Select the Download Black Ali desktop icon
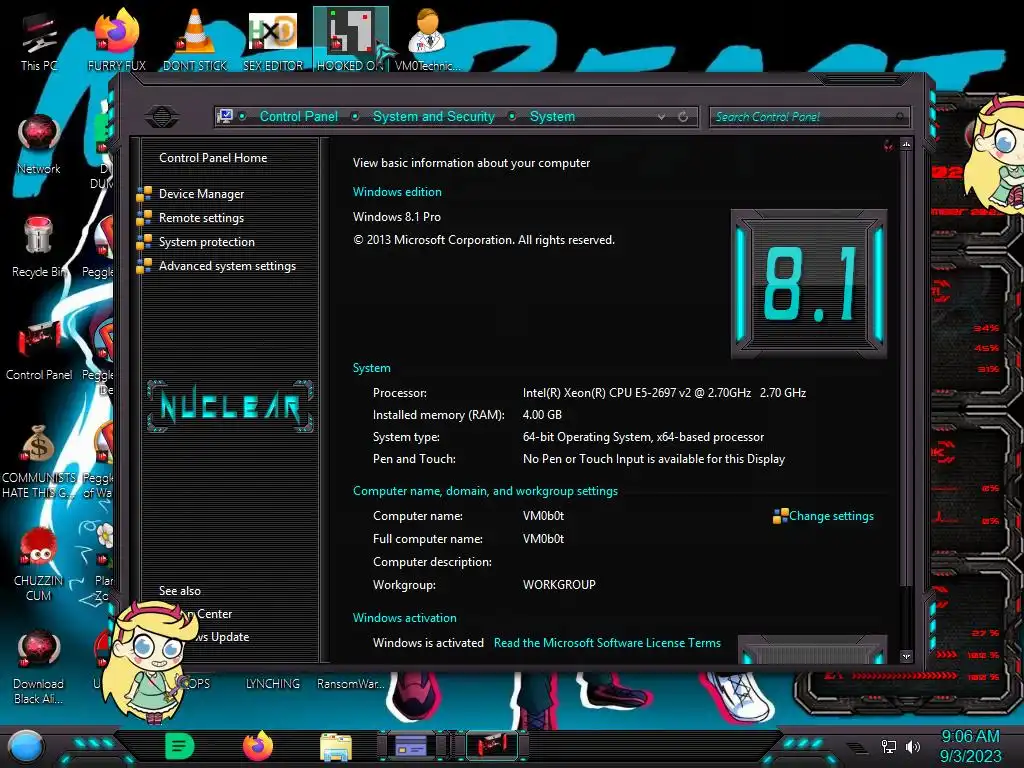1024x768 pixels. click(39, 667)
